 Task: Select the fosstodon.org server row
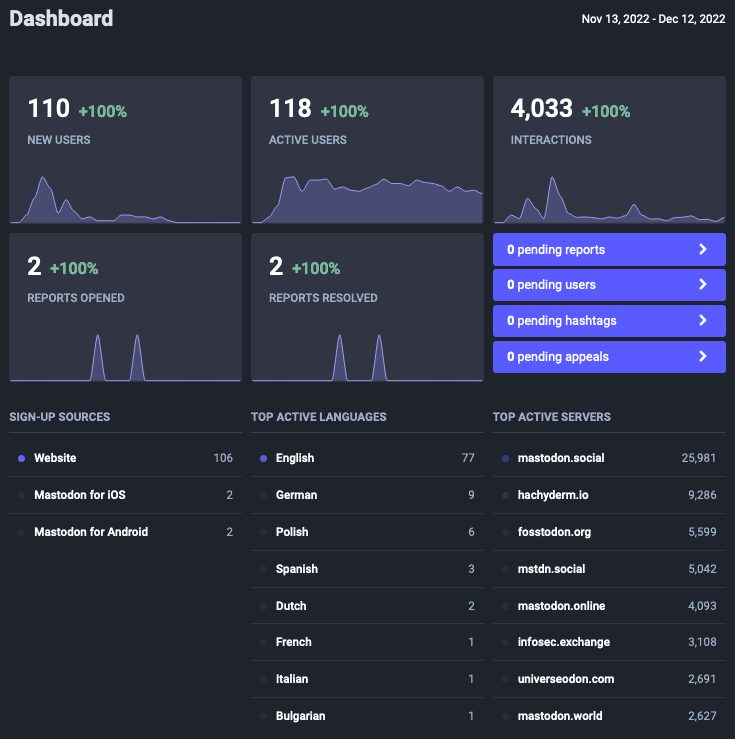[x=609, y=532]
